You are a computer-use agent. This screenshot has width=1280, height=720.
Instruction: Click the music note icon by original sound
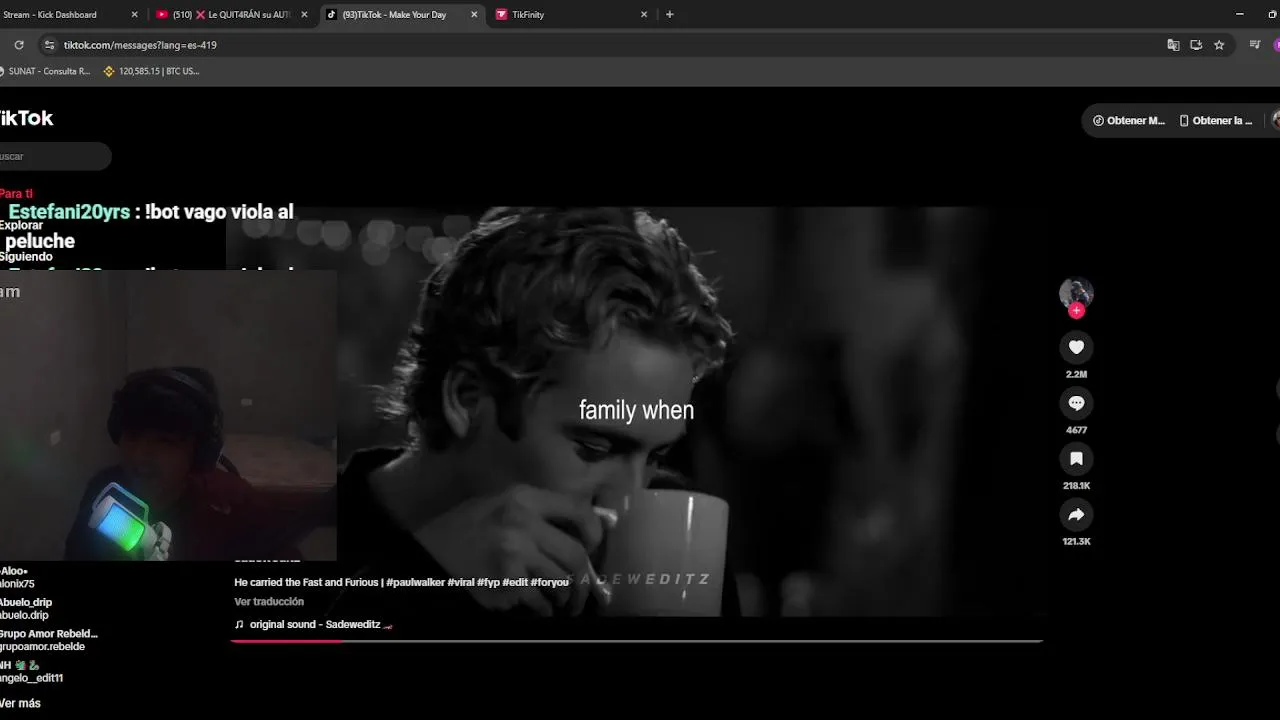click(239, 624)
